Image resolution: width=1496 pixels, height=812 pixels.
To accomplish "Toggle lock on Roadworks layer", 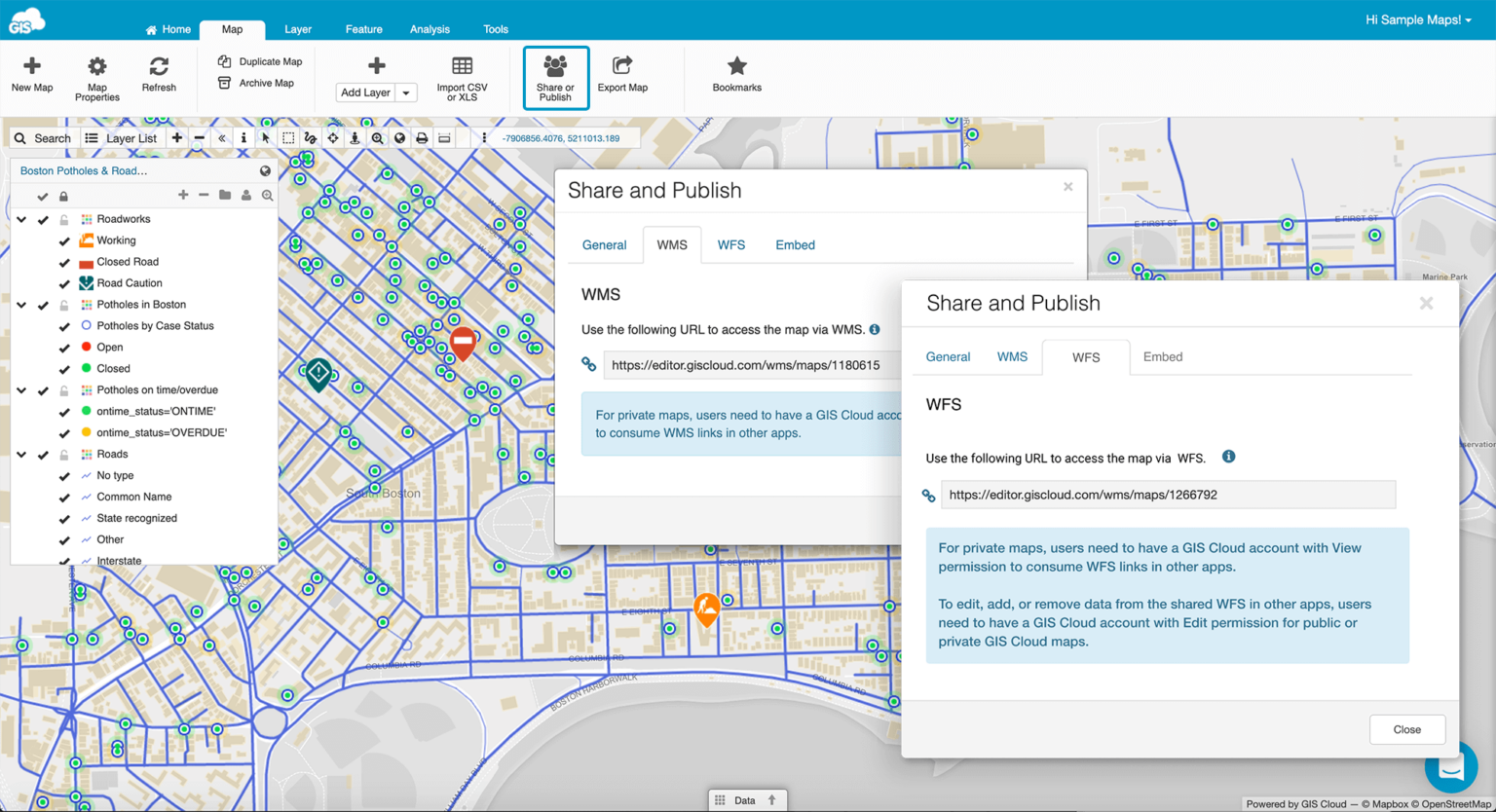I will (x=64, y=220).
